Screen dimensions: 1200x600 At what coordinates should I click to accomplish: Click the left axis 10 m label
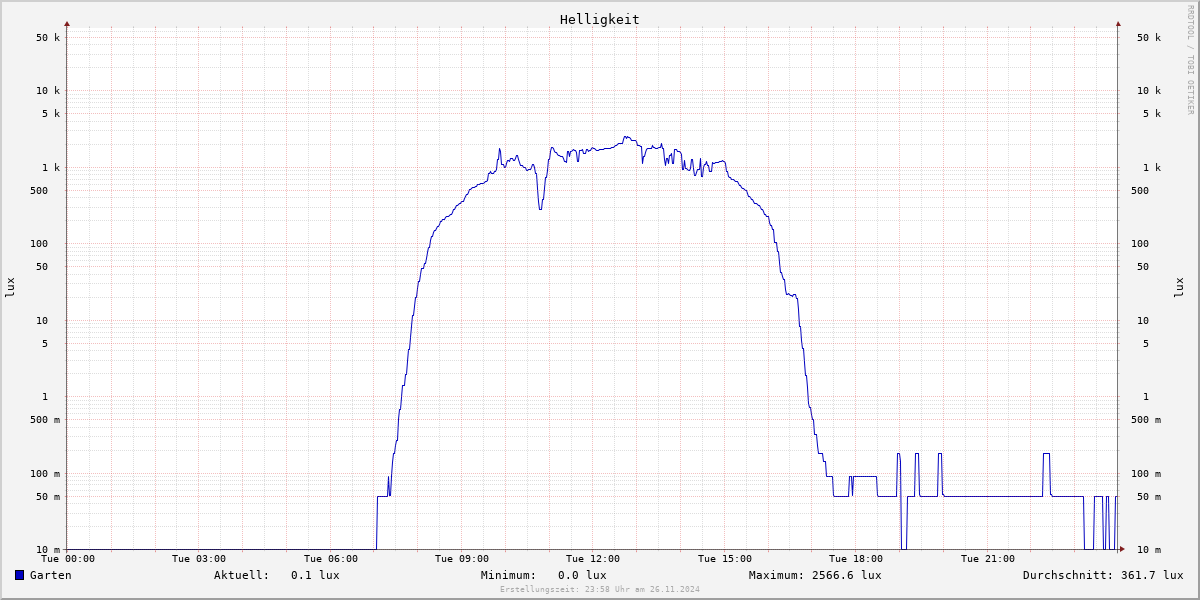click(x=48, y=550)
